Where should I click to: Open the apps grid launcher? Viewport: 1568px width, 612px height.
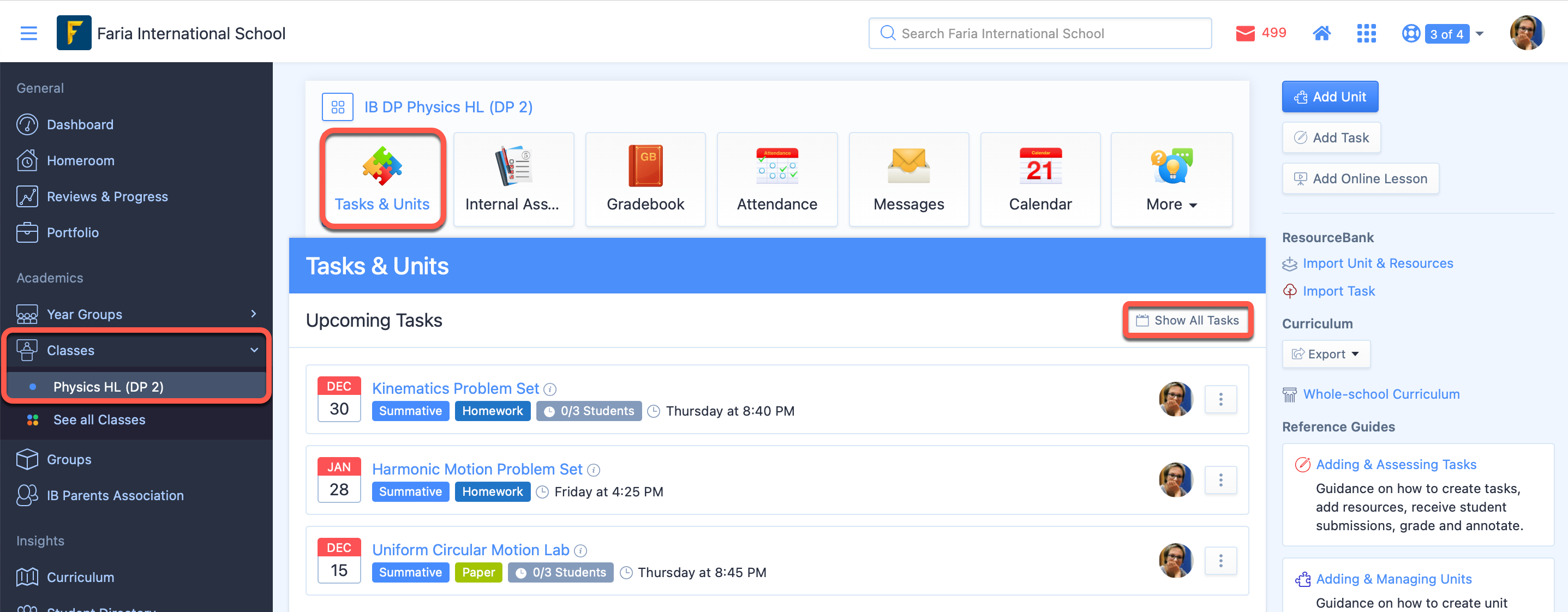coord(1366,33)
